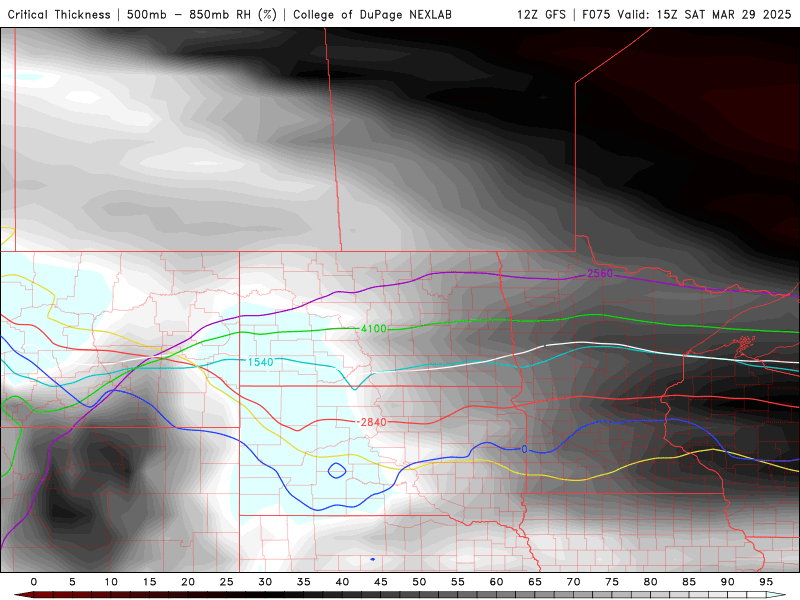Image resolution: width=800 pixels, height=600 pixels.
Task: Click the color scale value 20
Action: coord(188,582)
